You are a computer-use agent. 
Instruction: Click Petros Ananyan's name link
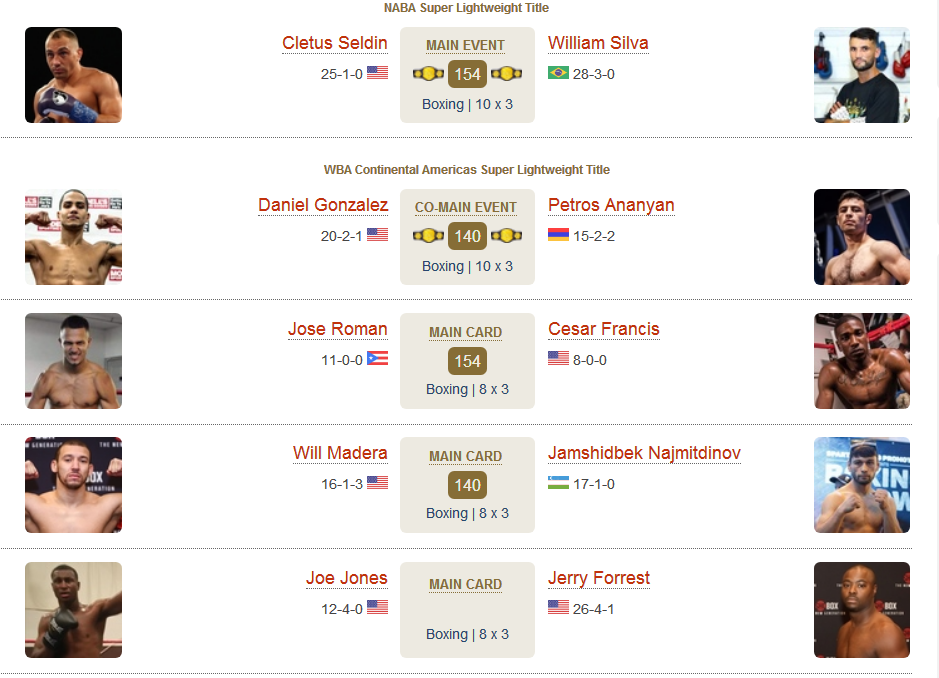coord(611,205)
